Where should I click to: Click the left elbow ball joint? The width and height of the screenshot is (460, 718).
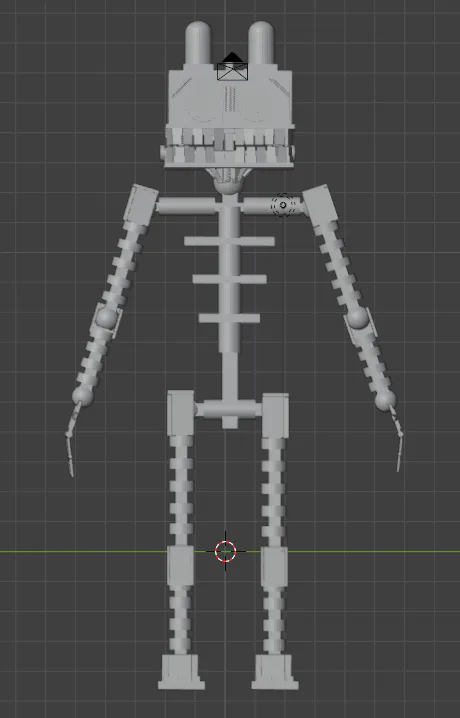107,318
